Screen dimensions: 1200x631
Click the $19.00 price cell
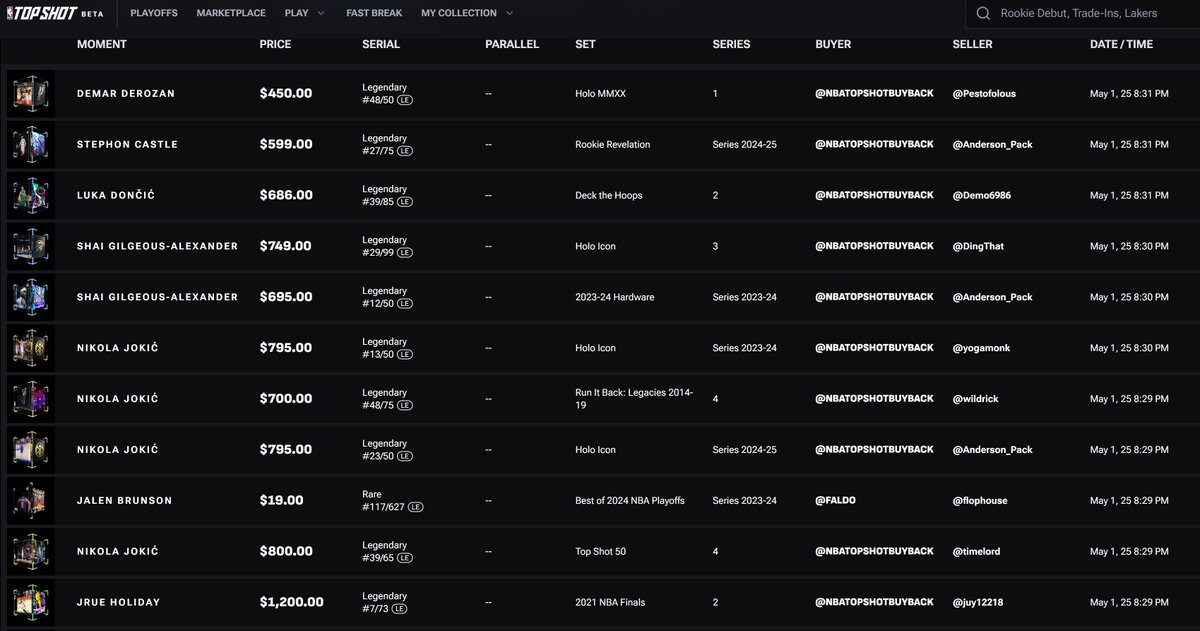(281, 500)
